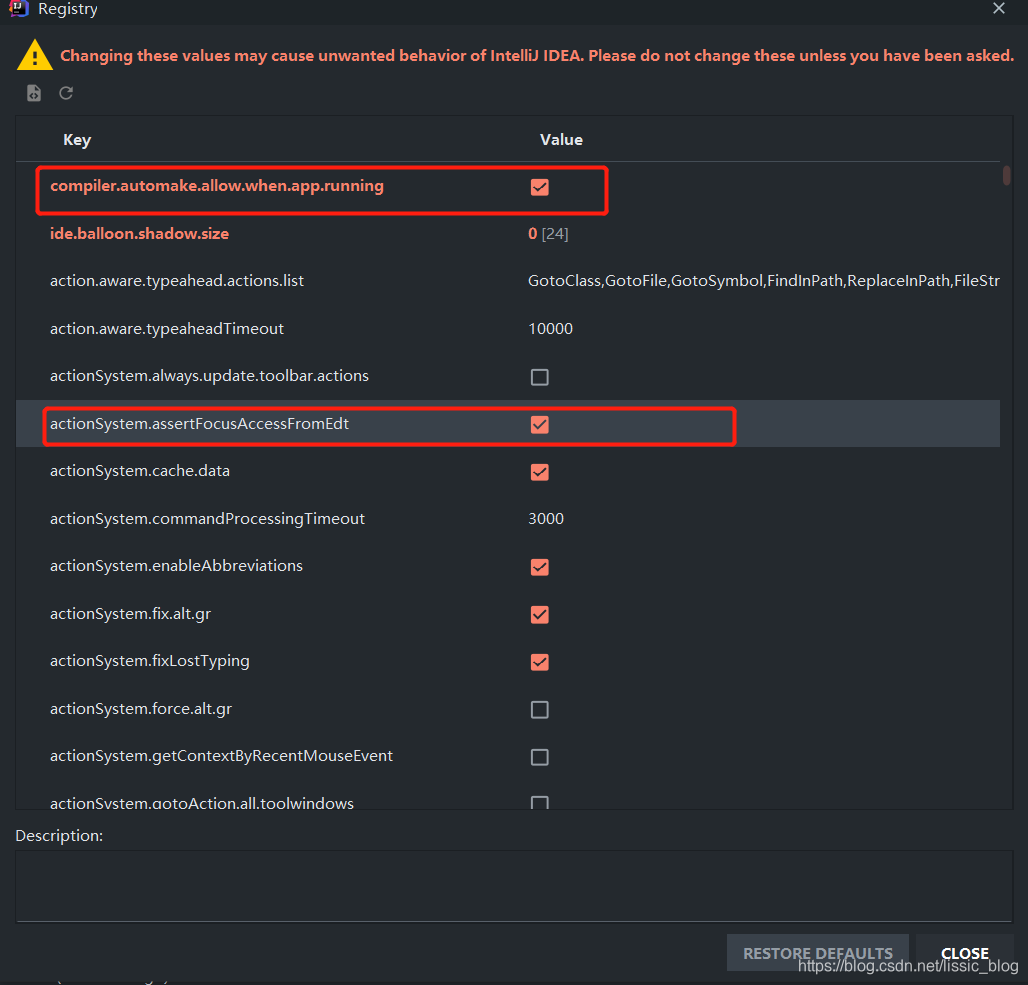Toggle actionSystem.assertFocusAccessFromEdt checkbox
The height and width of the screenshot is (985, 1028).
[x=540, y=424]
